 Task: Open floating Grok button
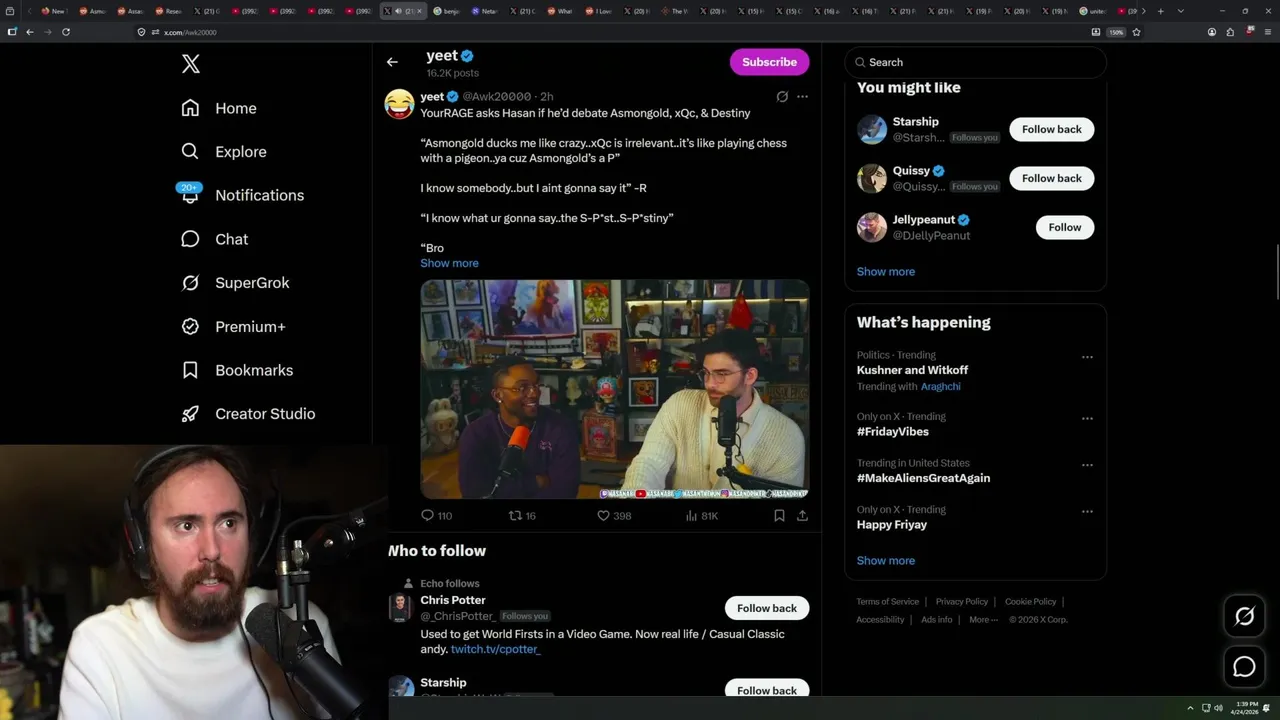[x=1244, y=617]
